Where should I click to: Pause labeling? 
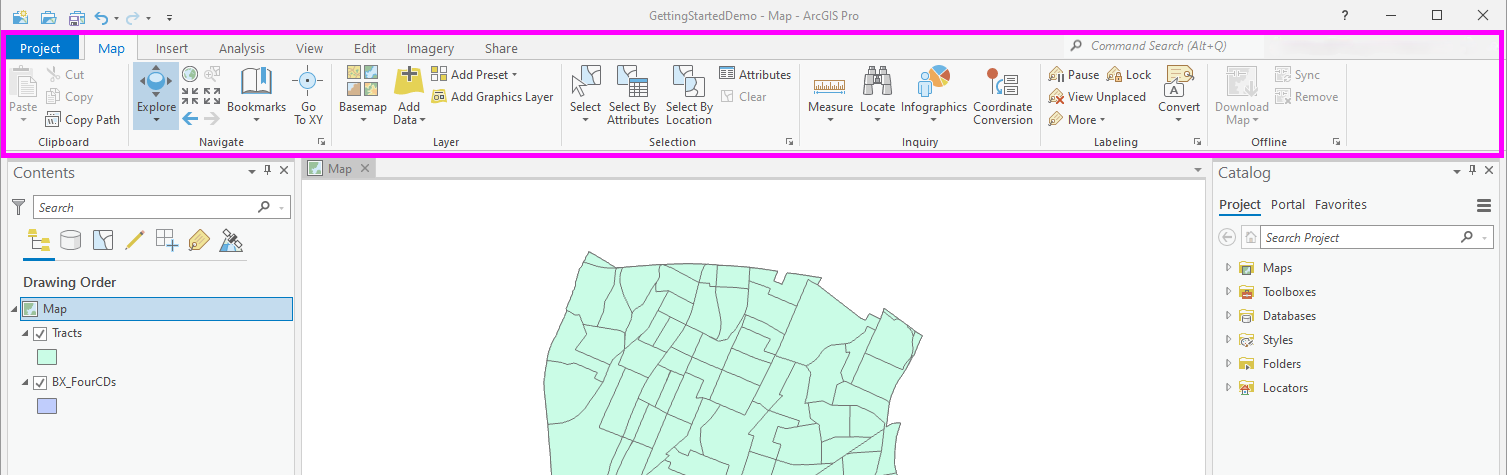(x=1073, y=75)
